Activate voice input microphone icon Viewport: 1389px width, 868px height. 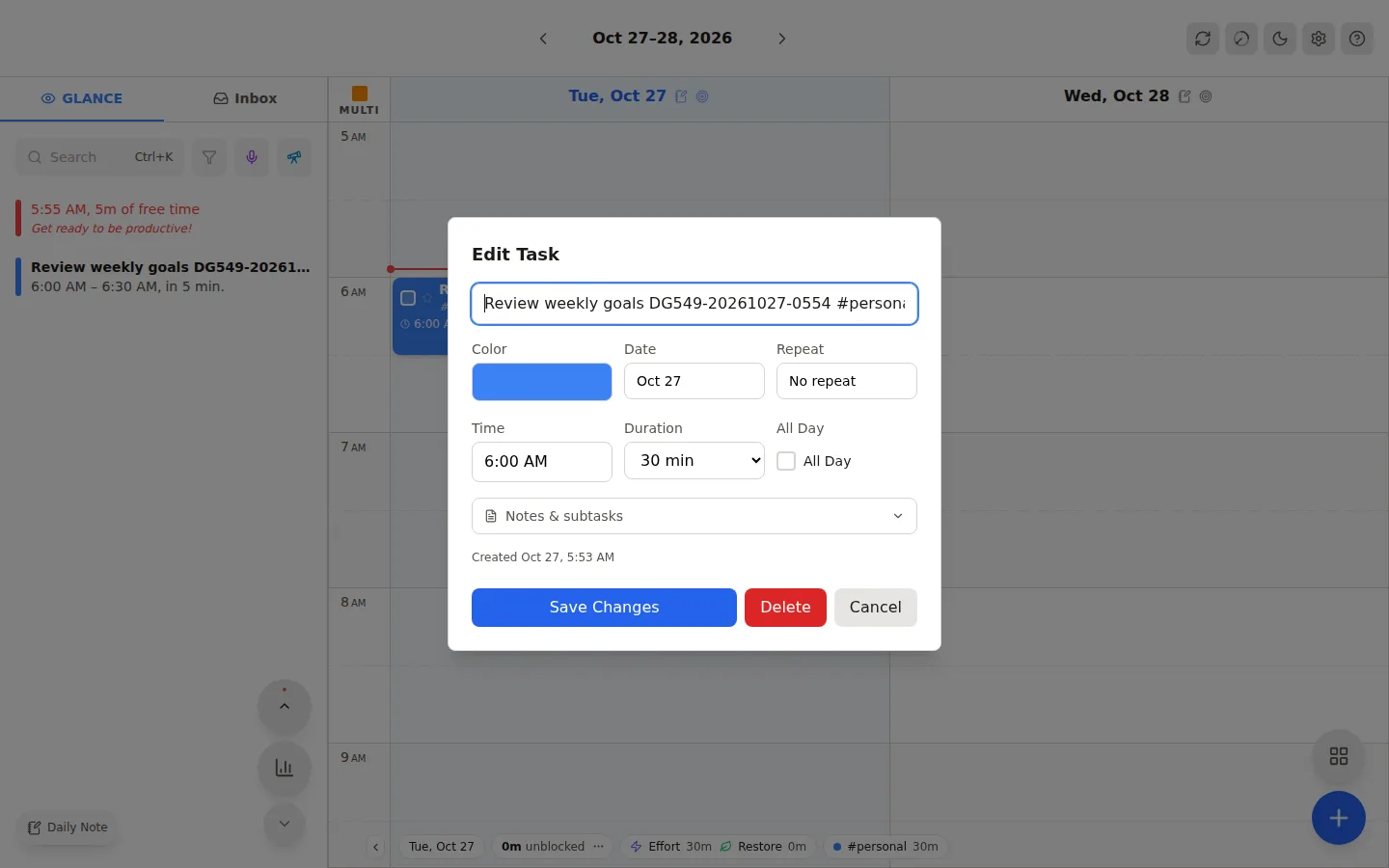click(x=252, y=157)
